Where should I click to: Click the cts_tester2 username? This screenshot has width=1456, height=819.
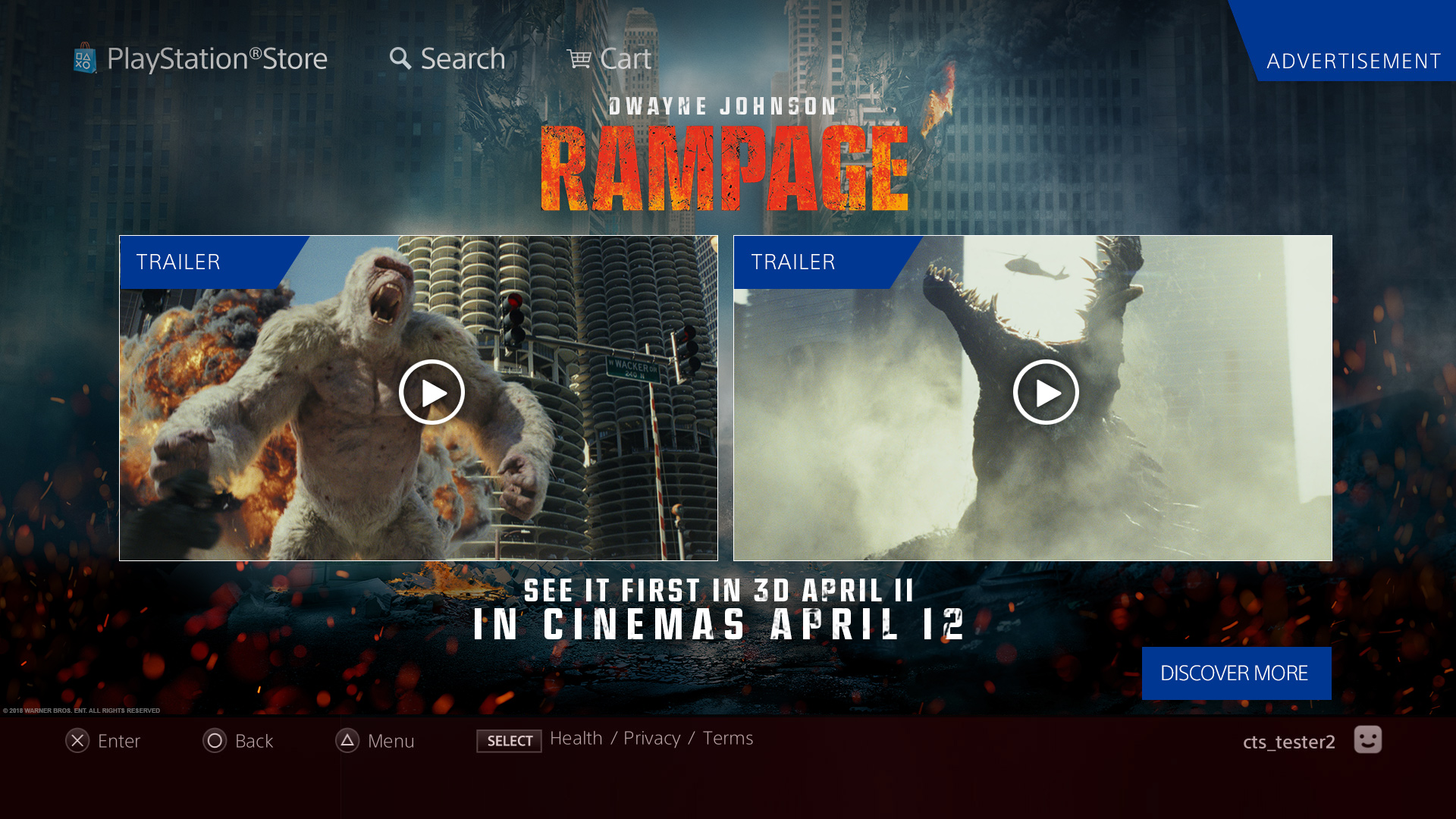(x=1289, y=742)
